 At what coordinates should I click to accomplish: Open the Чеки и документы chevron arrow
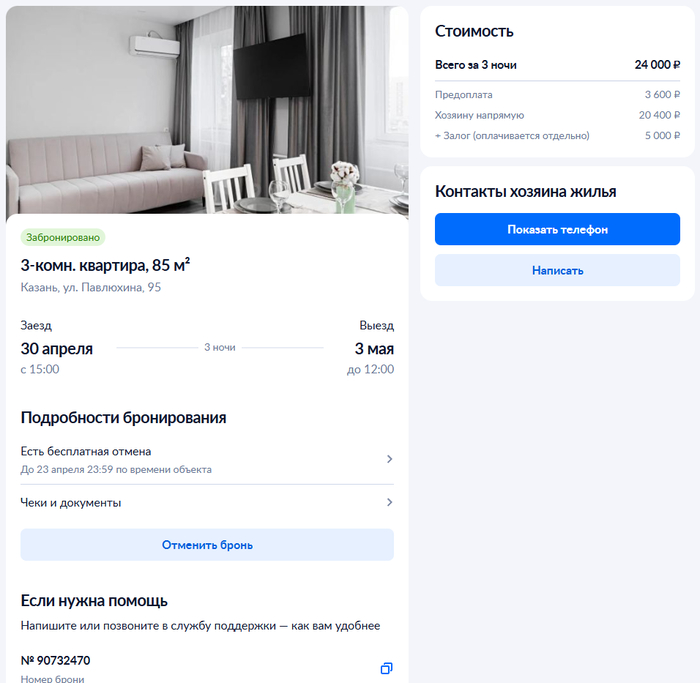point(389,502)
